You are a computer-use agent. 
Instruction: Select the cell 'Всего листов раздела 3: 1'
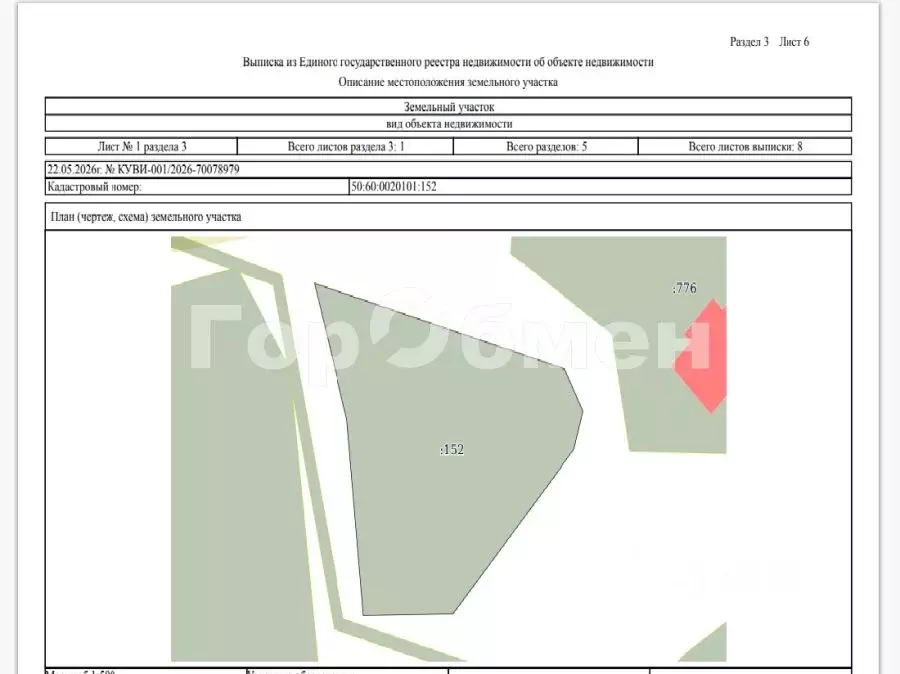click(x=346, y=146)
